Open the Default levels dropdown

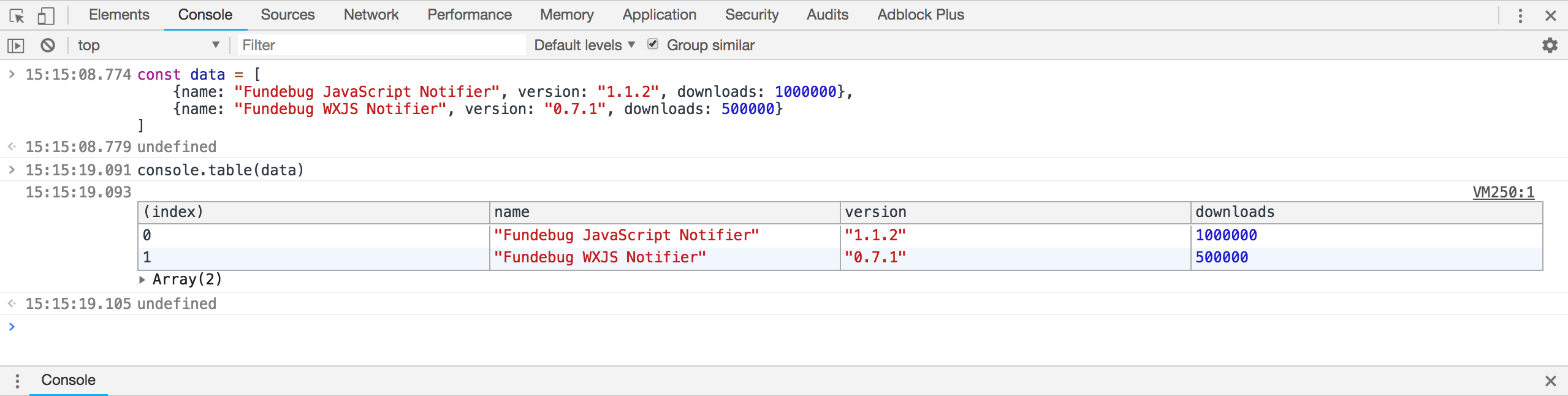coord(584,45)
